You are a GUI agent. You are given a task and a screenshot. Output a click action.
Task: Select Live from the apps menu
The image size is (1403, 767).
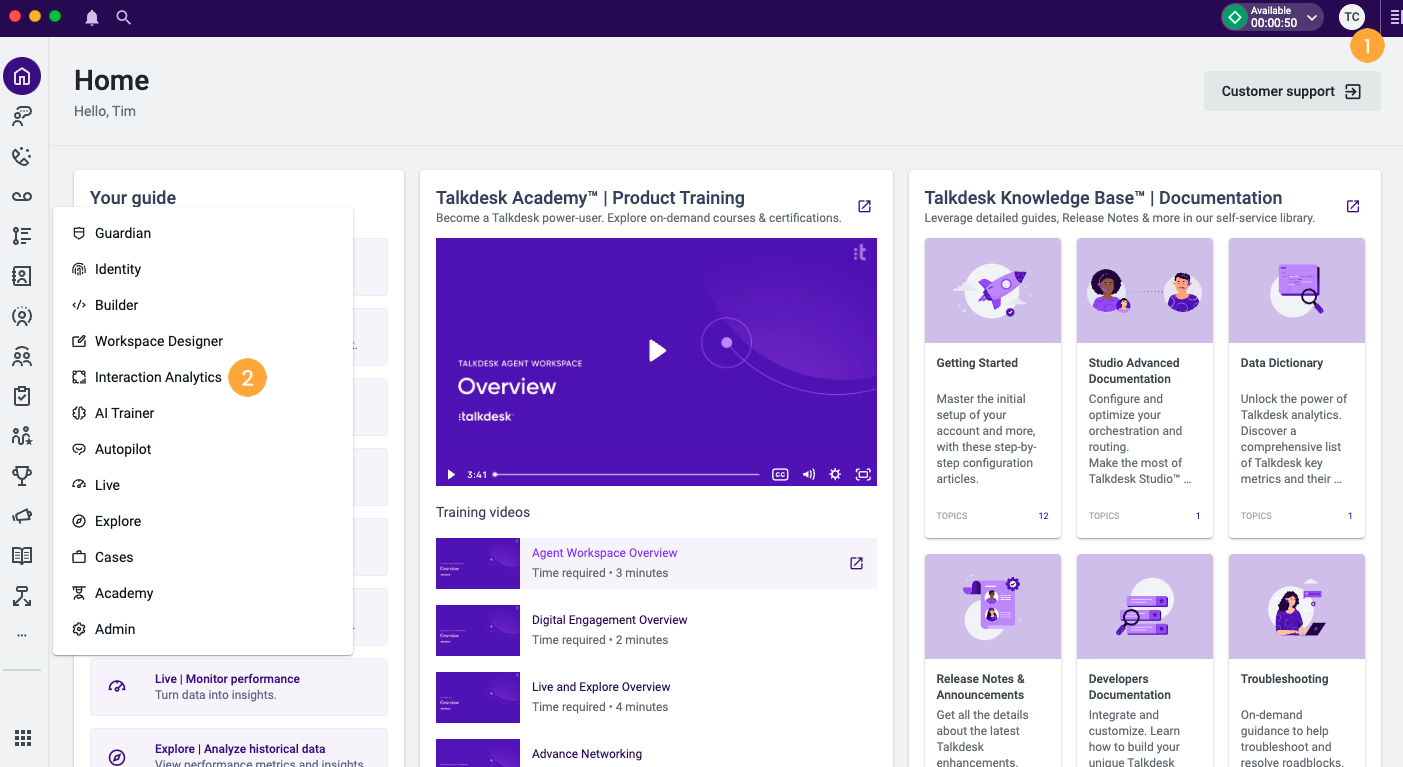pos(203,485)
